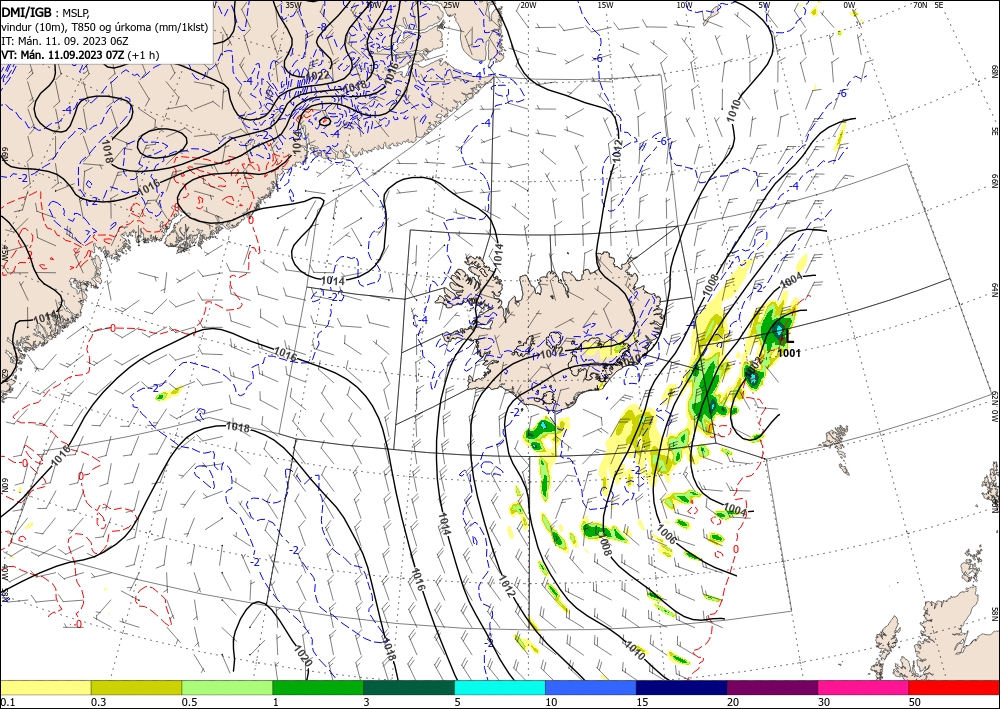Click the '1020' isobar label
The height and width of the screenshot is (709, 1000).
(x=303, y=656)
